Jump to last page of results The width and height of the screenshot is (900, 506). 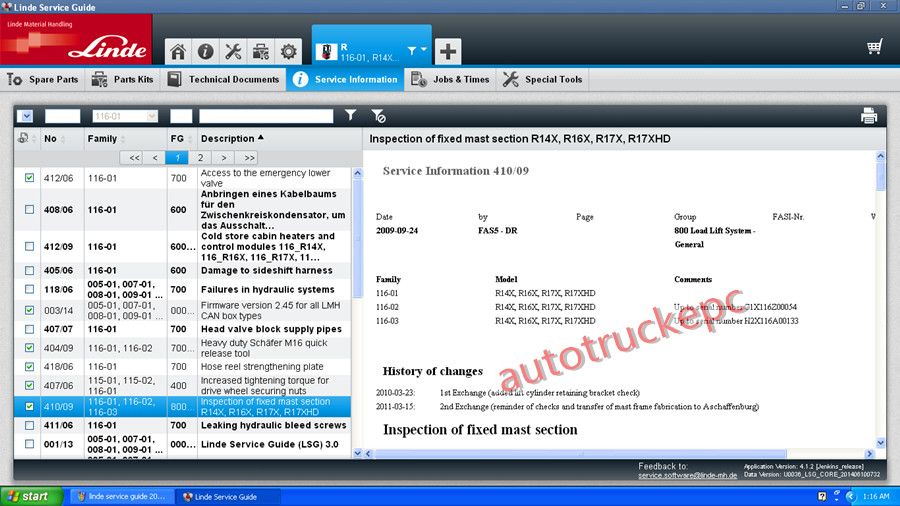[x=249, y=158]
